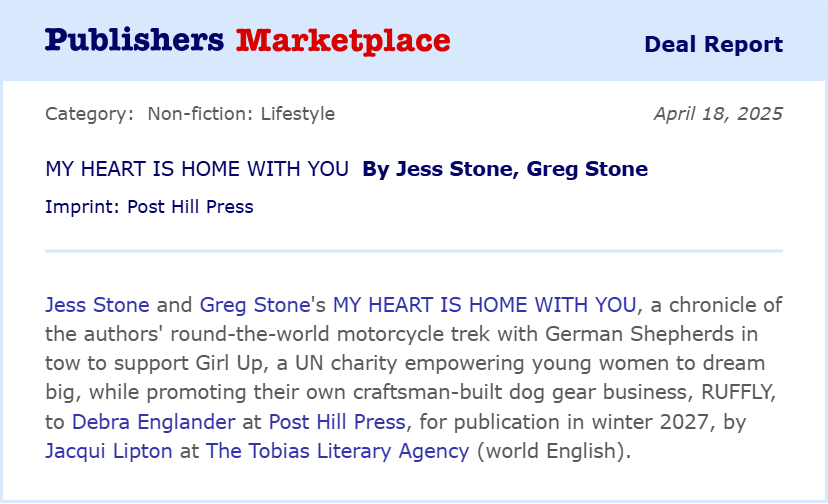Viewport: 828px width, 504px height.
Task: Click the book title link in the paragraph
Action: 484,305
